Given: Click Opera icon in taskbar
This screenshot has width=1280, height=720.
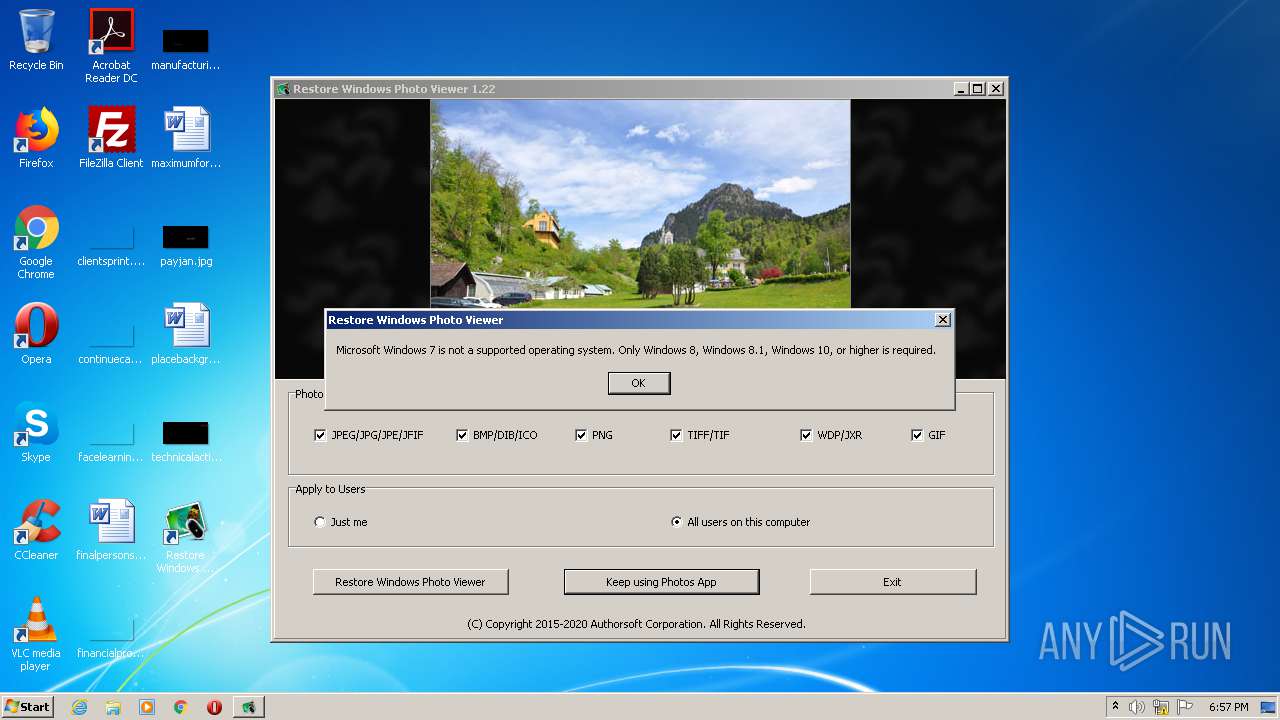Looking at the screenshot, I should click(214, 707).
